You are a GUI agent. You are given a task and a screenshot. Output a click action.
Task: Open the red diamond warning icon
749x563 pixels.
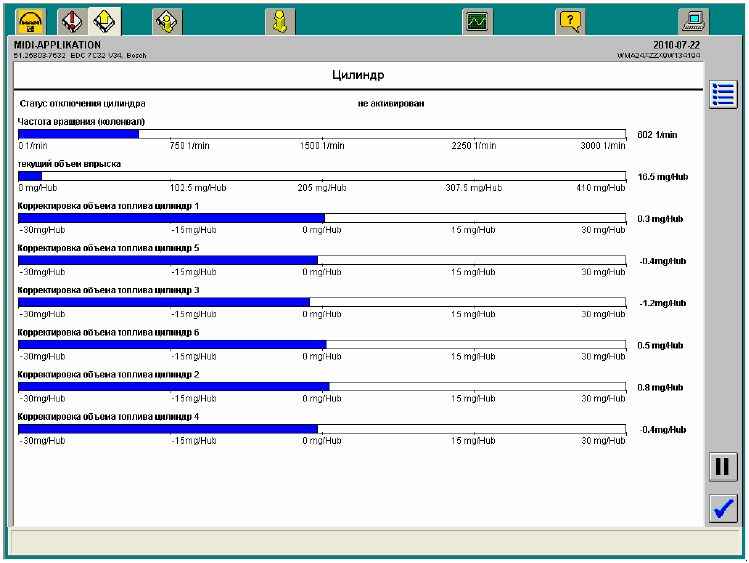(71, 20)
